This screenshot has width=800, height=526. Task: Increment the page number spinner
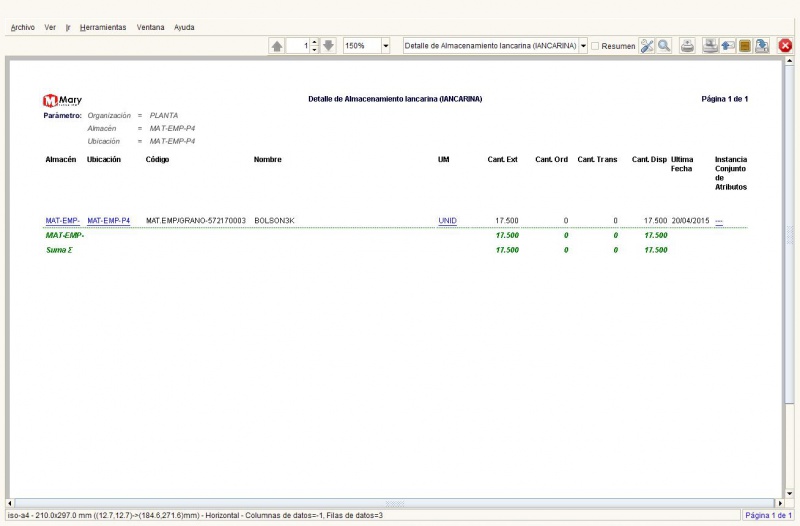tap(314, 43)
